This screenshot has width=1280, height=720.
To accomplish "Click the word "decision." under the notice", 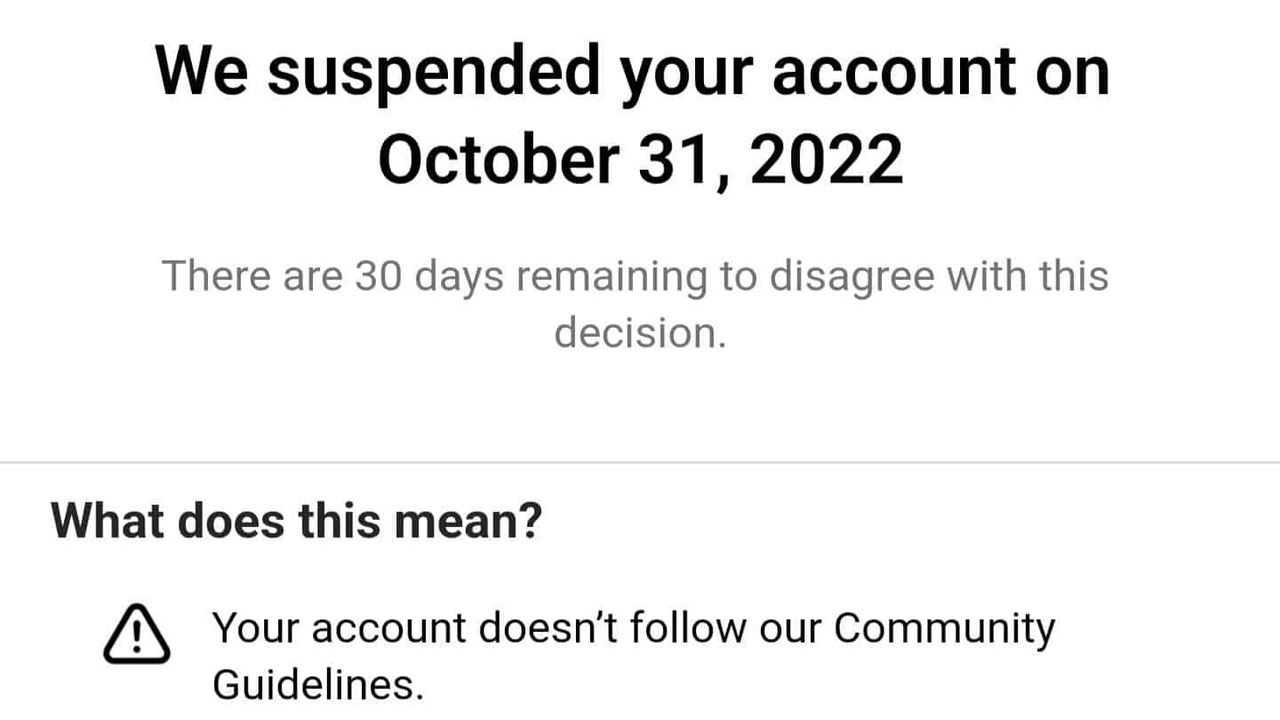I will tap(640, 332).
